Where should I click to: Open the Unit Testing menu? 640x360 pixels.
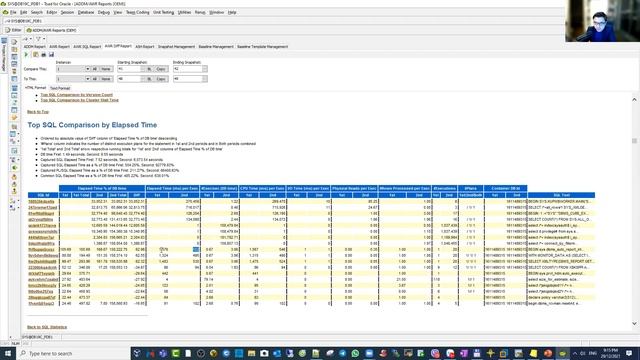[163, 12]
